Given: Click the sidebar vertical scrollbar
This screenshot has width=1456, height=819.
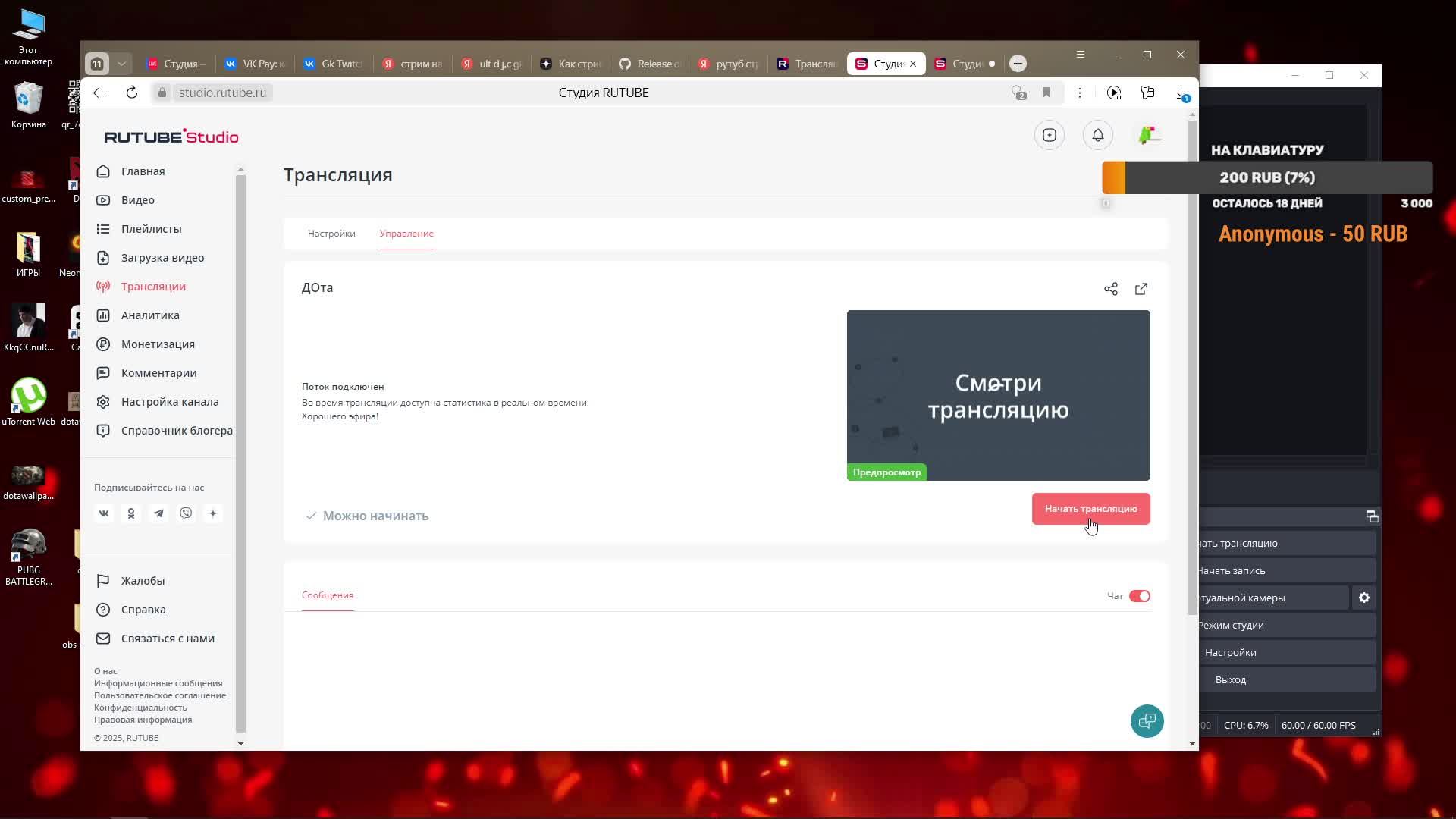Looking at the screenshot, I should pos(240,455).
